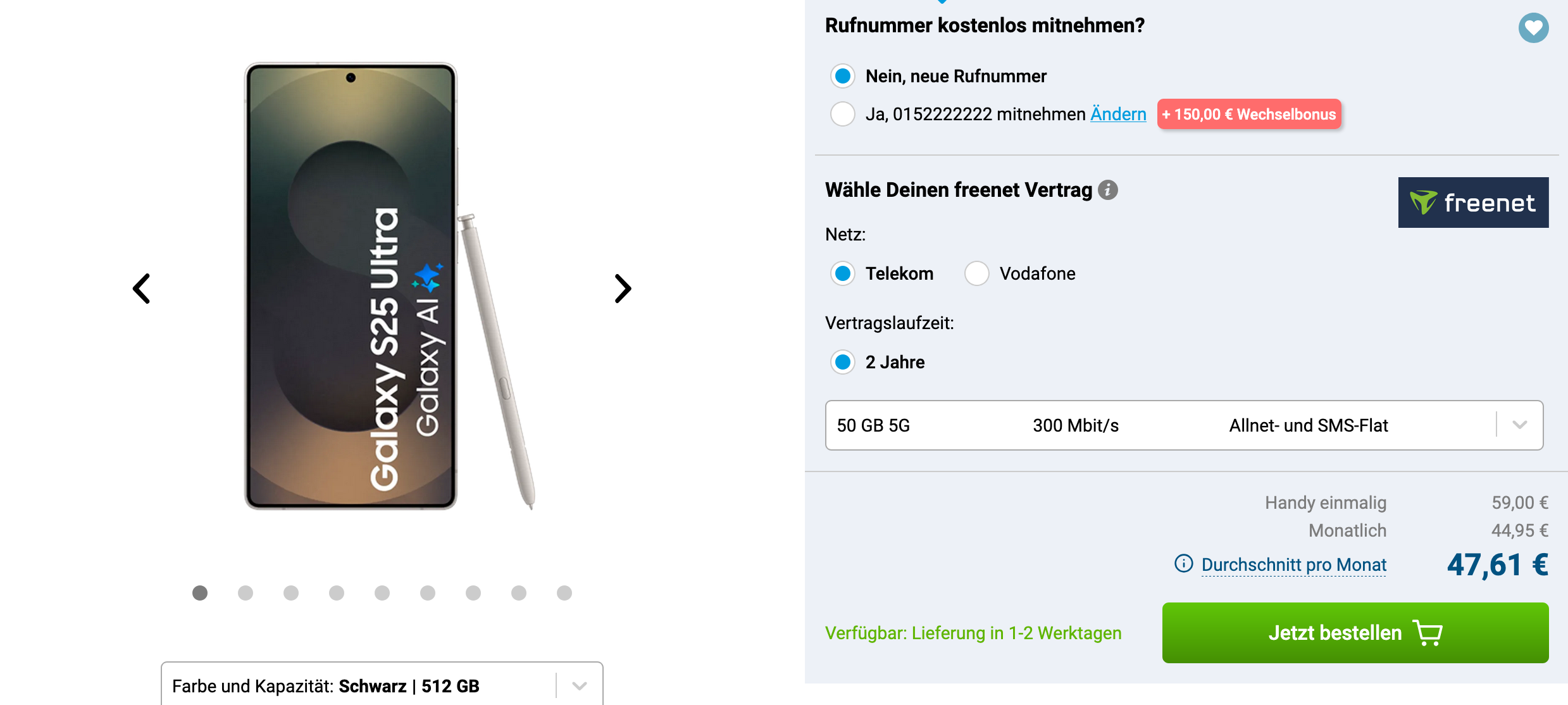1568x705 pixels.
Task: Click the shopping cart icon on order button
Action: pos(1428,633)
